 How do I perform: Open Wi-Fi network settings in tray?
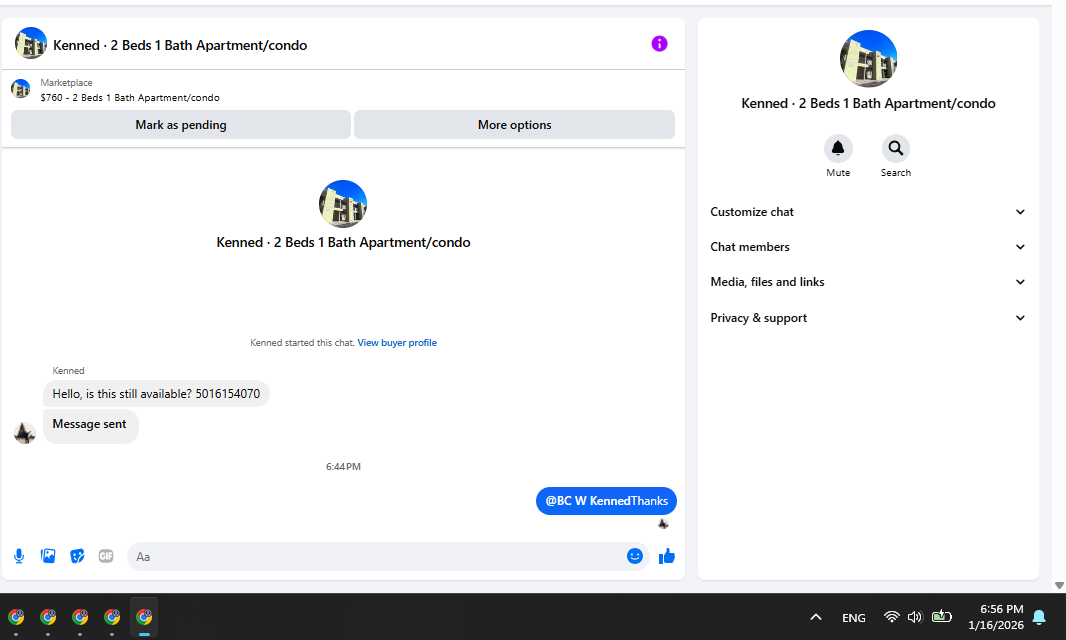(891, 617)
